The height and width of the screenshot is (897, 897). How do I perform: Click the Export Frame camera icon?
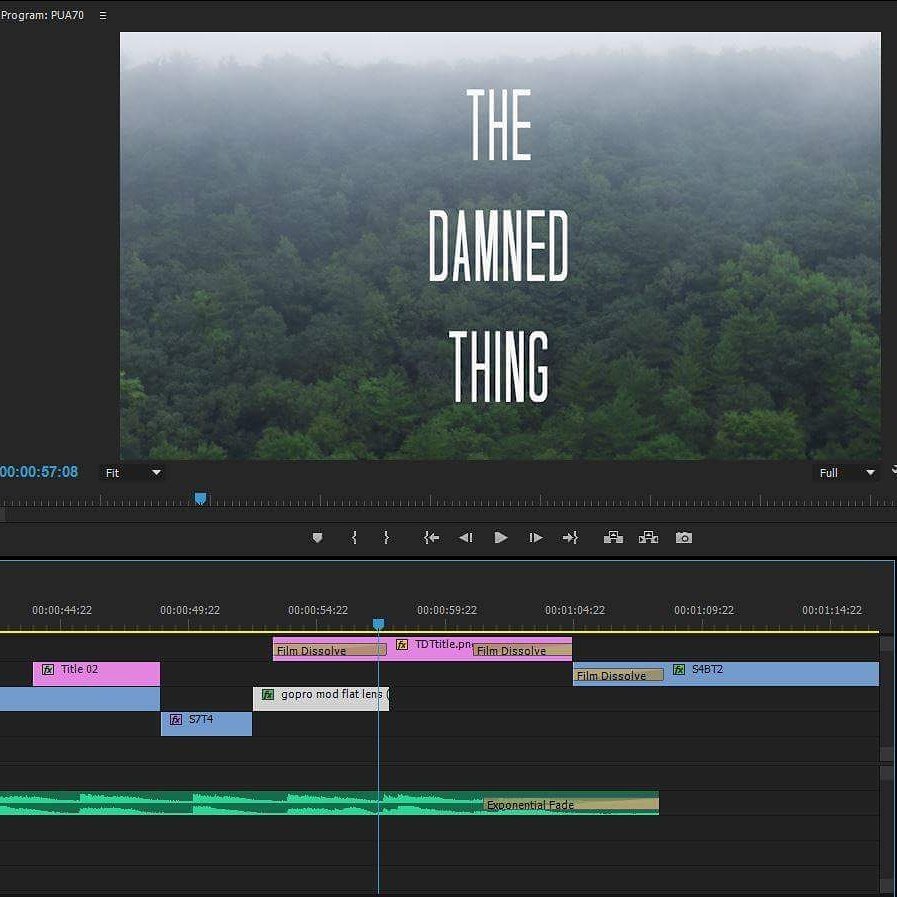tap(684, 538)
